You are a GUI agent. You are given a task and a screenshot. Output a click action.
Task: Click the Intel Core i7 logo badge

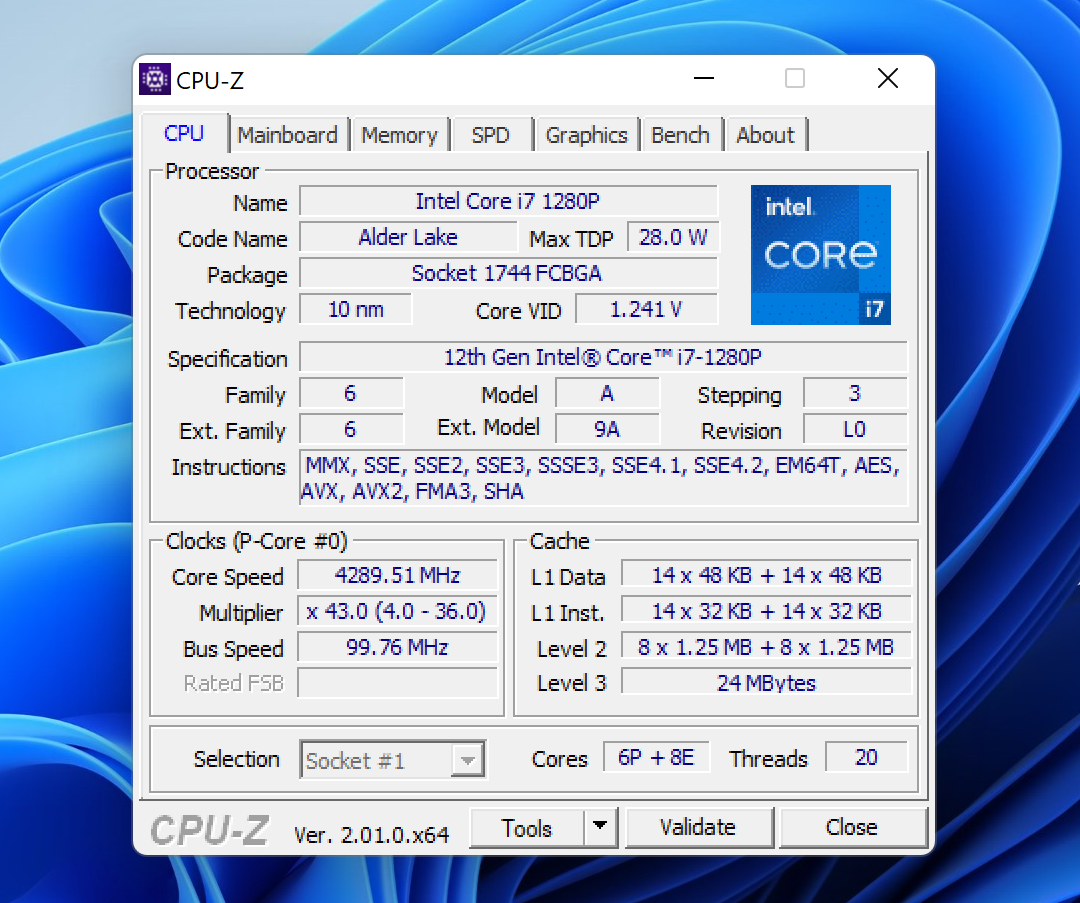(820, 255)
